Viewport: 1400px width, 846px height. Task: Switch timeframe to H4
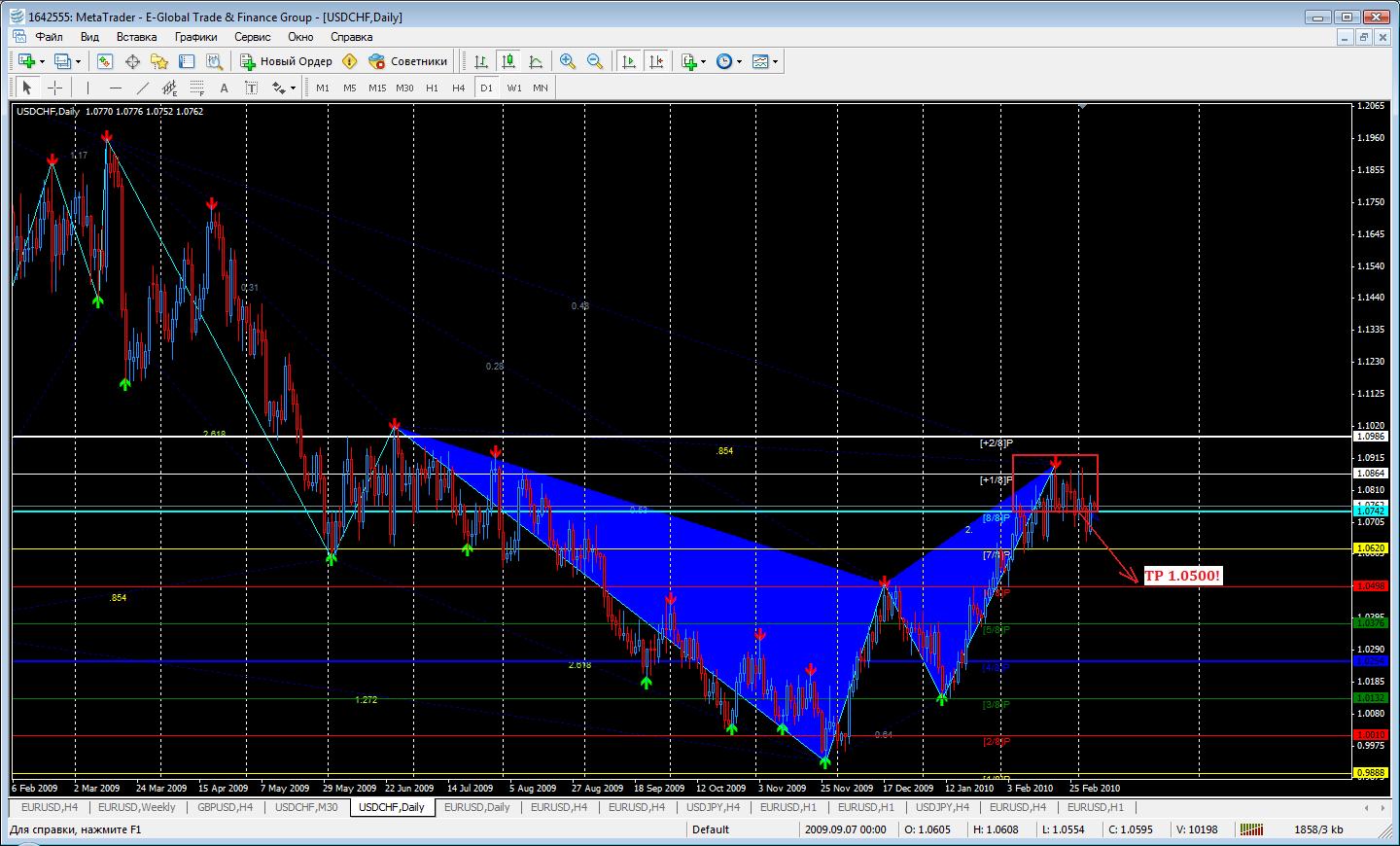[x=459, y=88]
